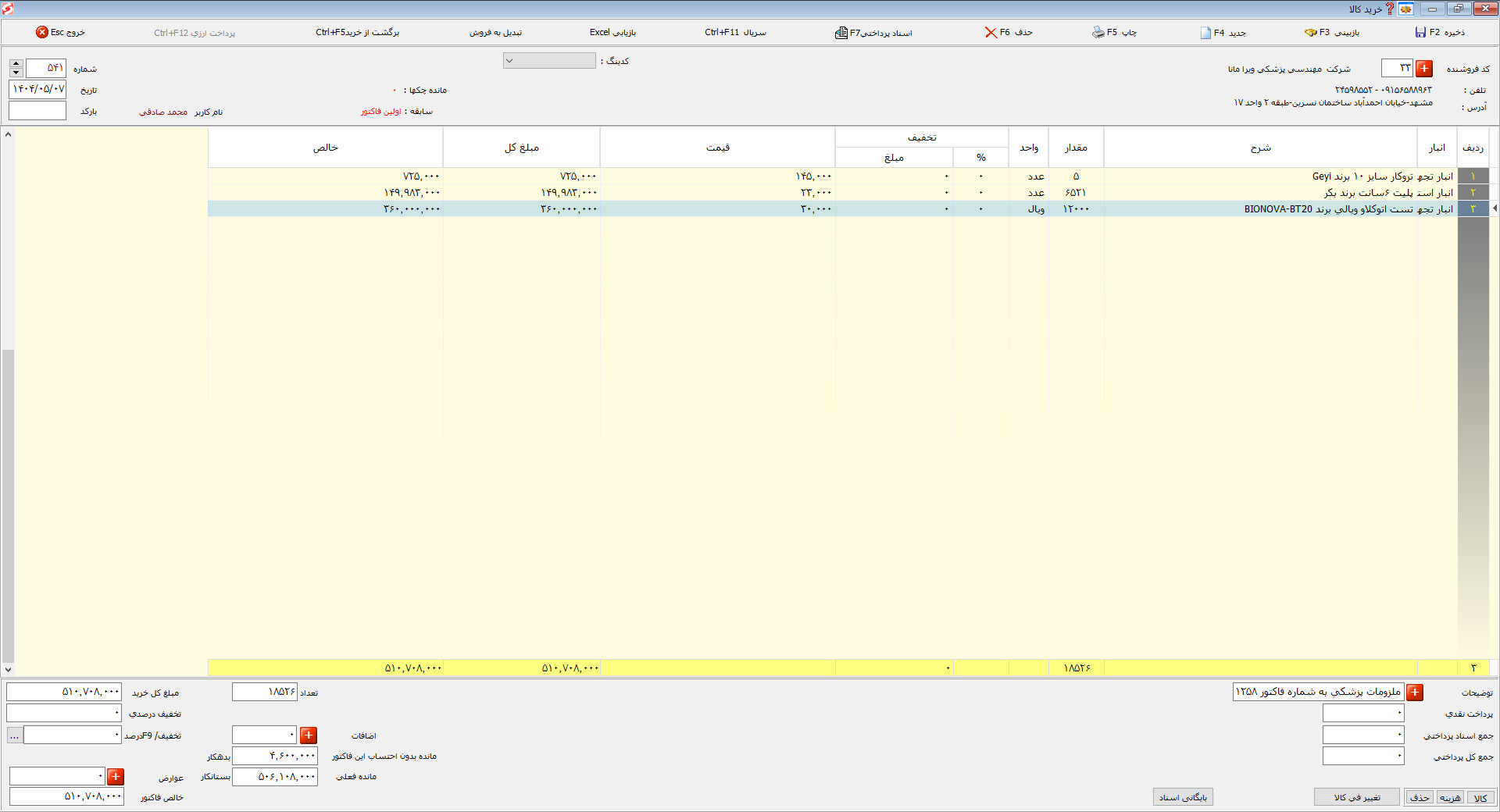Click the خالص فاکتور net invoice field
The image size is (1500, 812).
point(66,796)
